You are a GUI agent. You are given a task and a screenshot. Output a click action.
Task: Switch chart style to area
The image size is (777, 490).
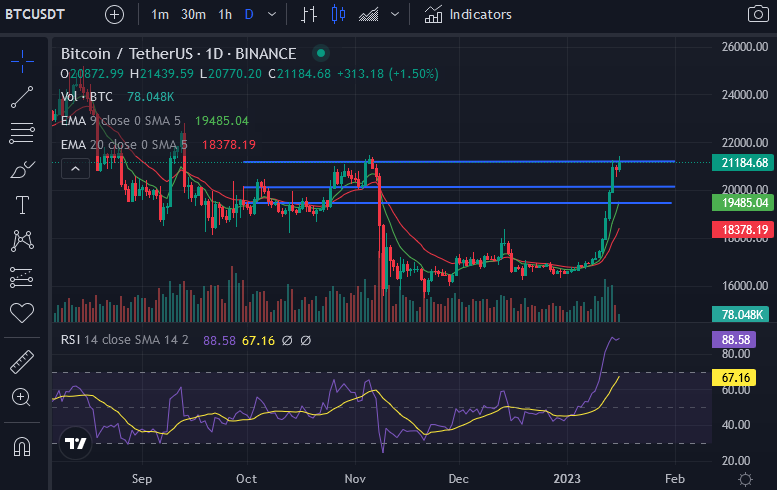pyautogui.click(x=369, y=14)
